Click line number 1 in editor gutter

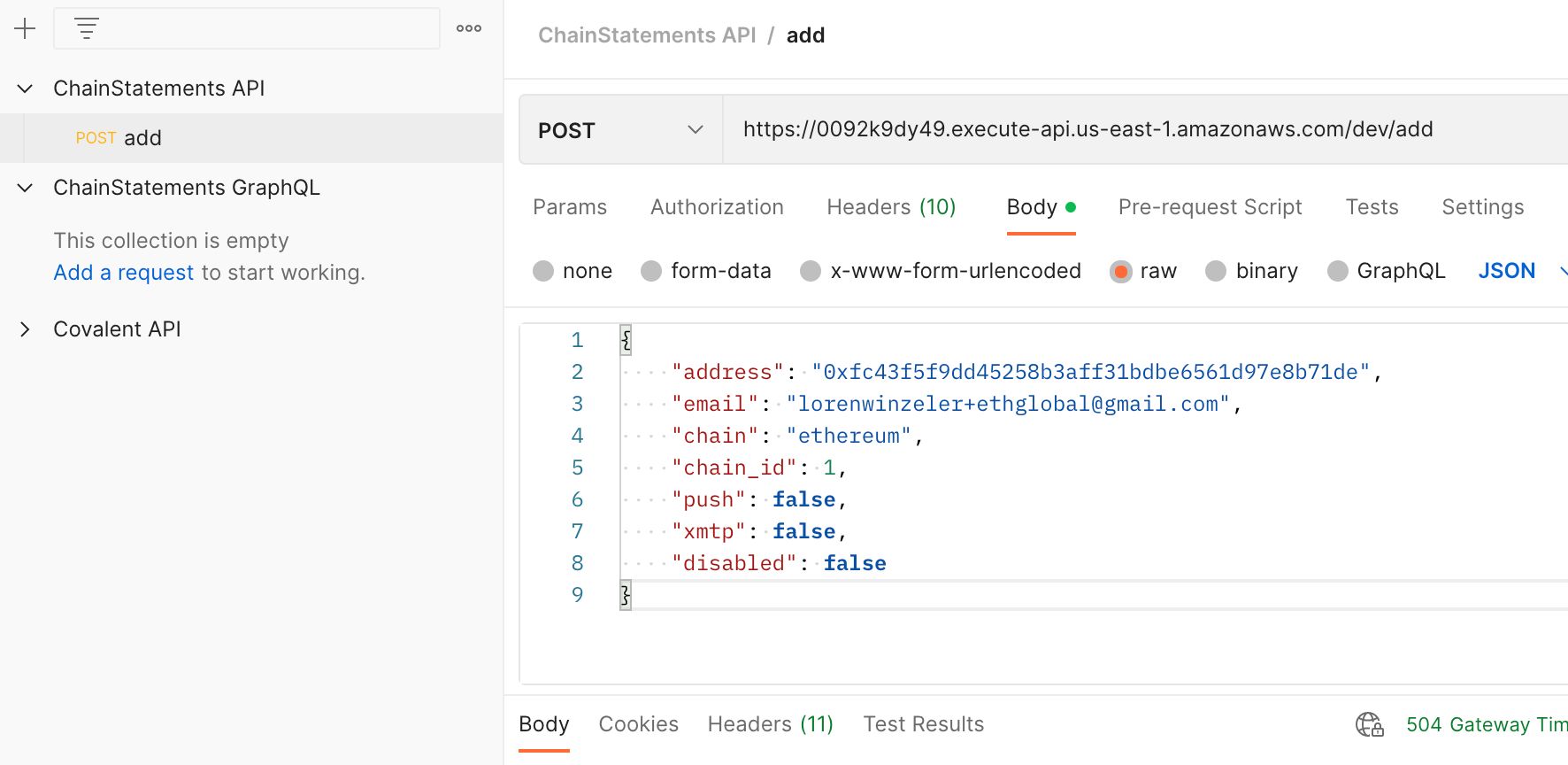pos(577,340)
